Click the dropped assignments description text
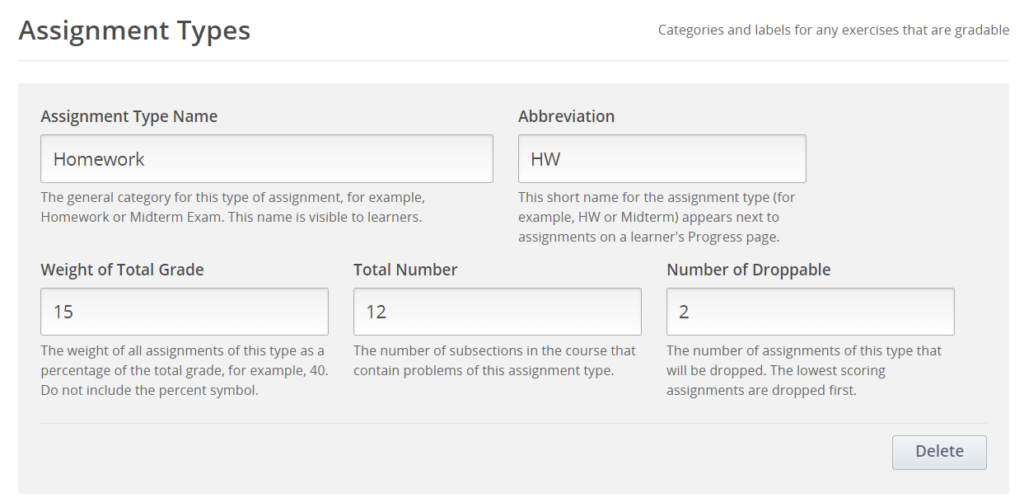This screenshot has height=498, width=1024. pos(803,370)
